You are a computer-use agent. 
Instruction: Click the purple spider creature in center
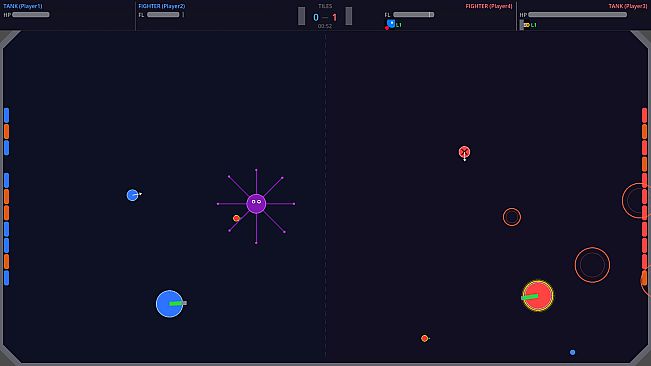point(256,204)
